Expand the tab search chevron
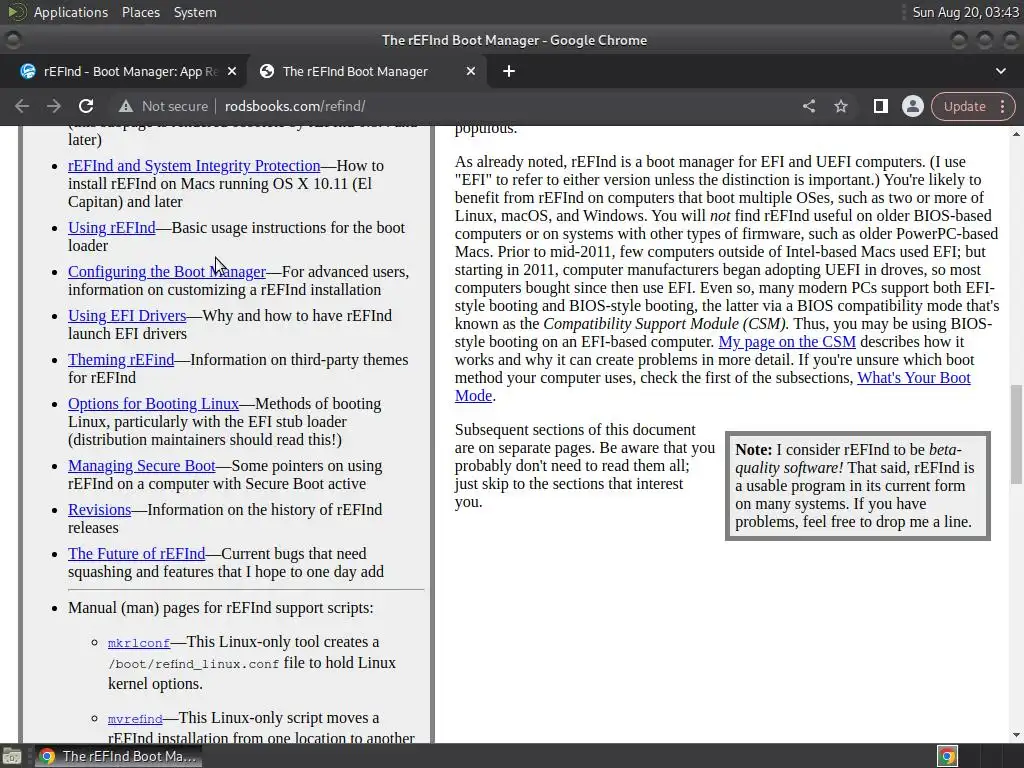1024x768 pixels. [1000, 71]
